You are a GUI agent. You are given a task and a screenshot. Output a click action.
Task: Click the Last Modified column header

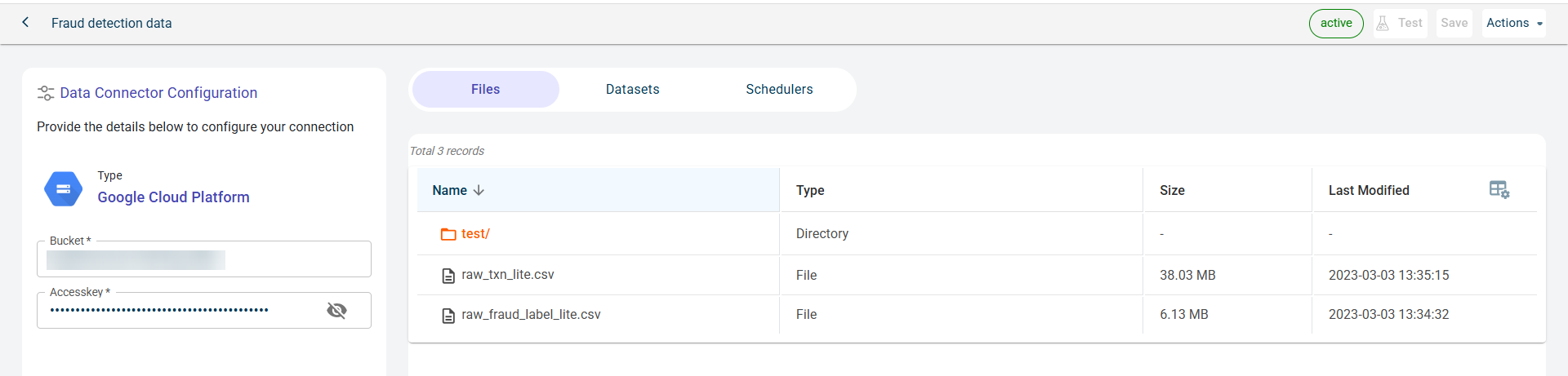tap(1369, 190)
